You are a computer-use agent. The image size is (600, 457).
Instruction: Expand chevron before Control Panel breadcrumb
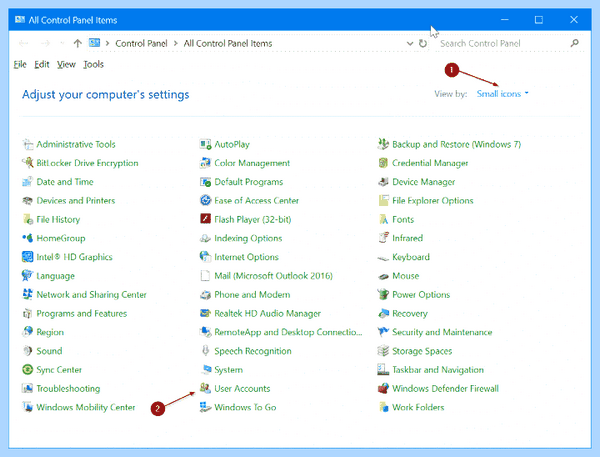pos(108,44)
